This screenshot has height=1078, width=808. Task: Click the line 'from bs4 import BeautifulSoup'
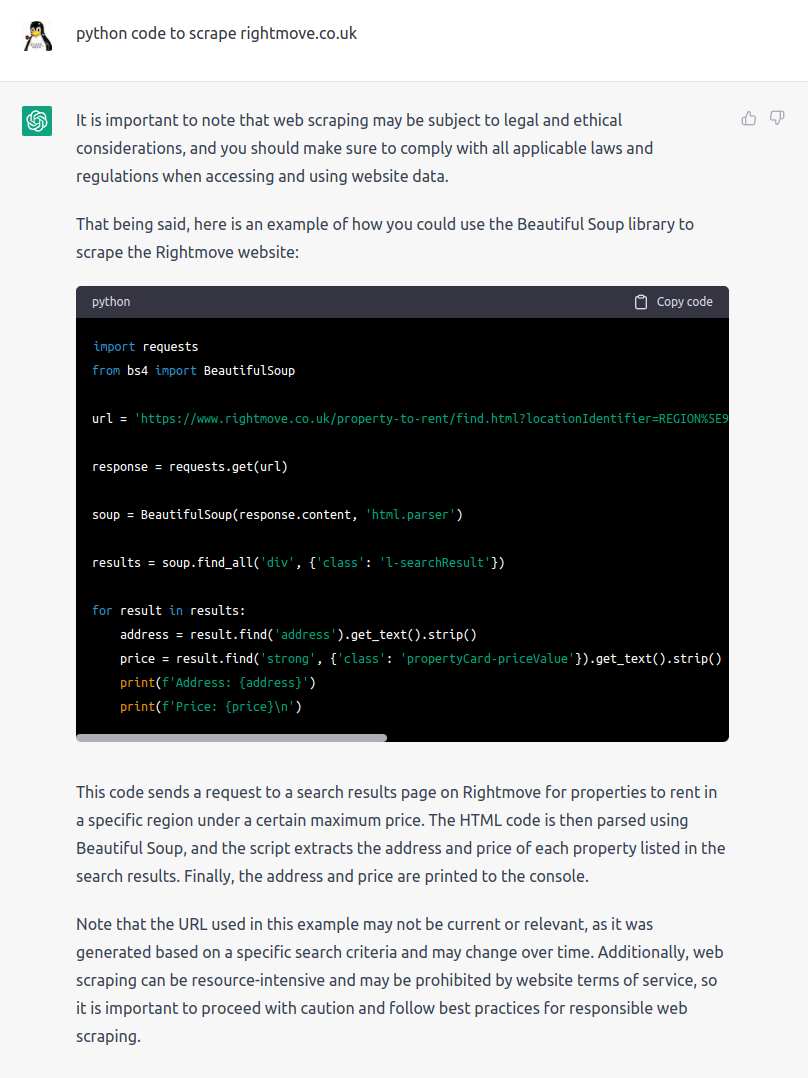click(x=193, y=371)
